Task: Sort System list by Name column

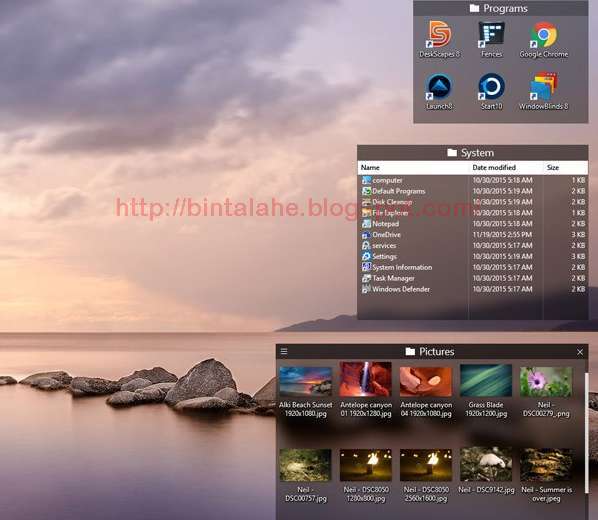Action: (413, 167)
